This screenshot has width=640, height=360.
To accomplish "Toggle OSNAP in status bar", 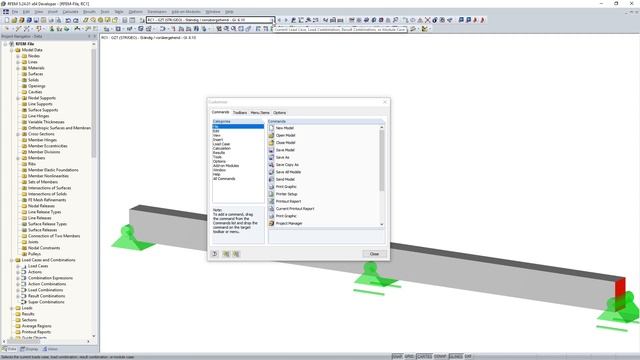I will point(440,357).
